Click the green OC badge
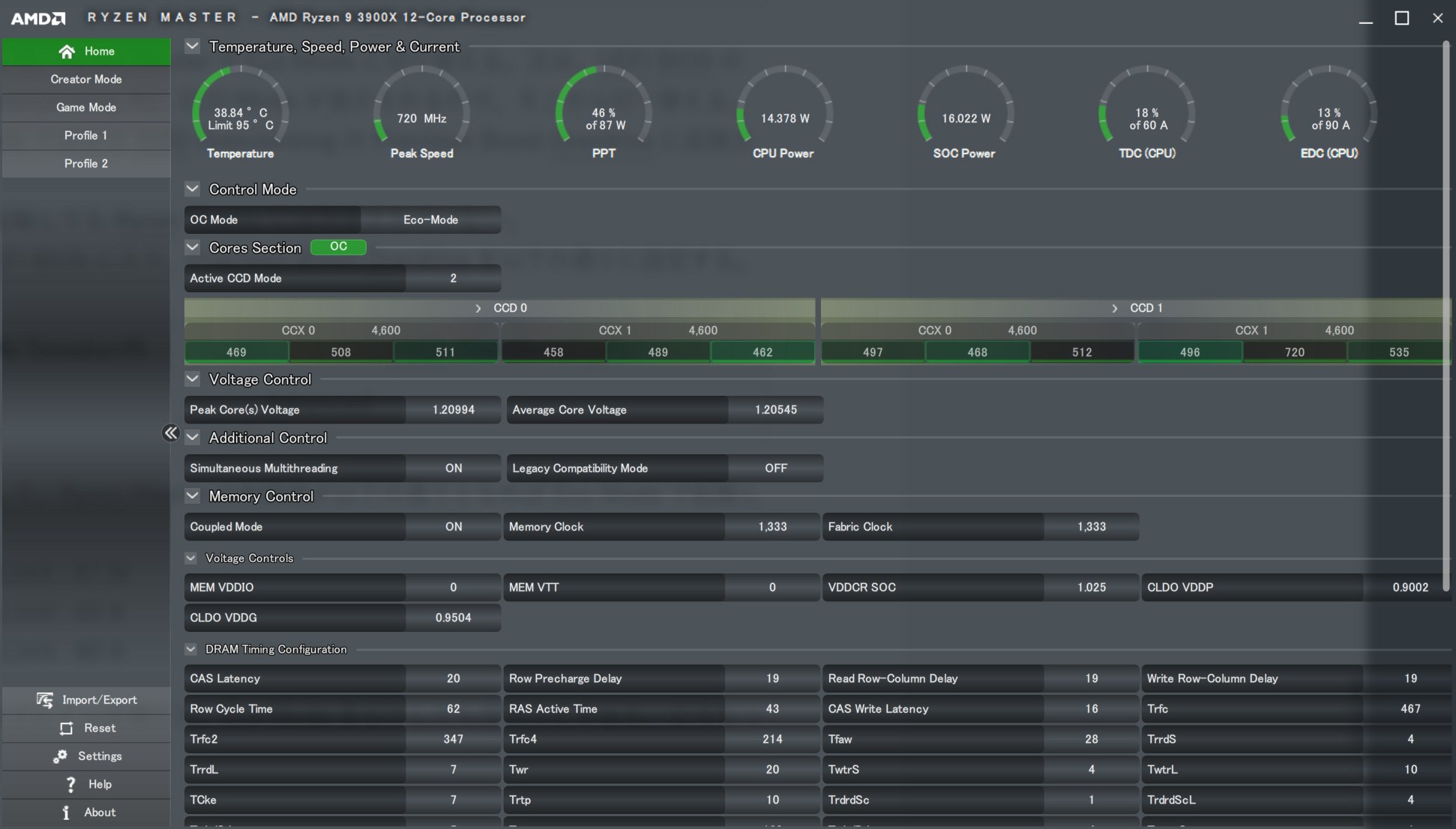The height and width of the screenshot is (829, 1456). point(339,247)
